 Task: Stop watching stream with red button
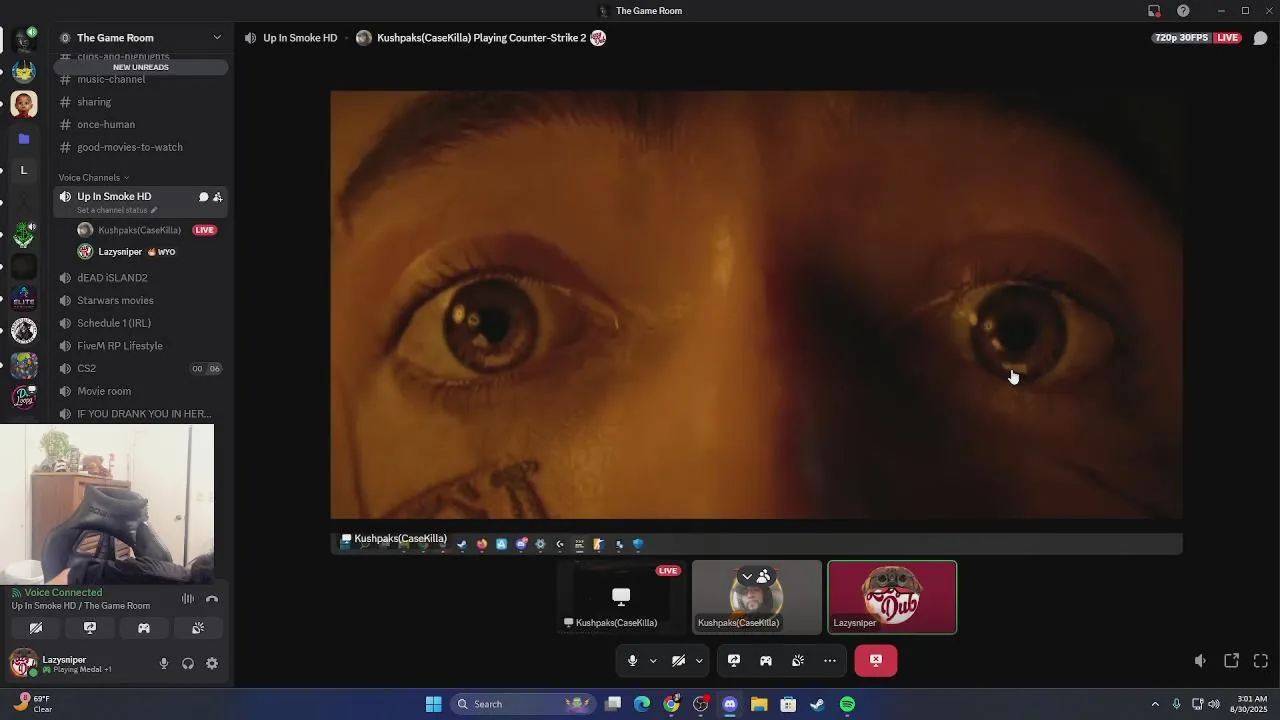point(876,660)
